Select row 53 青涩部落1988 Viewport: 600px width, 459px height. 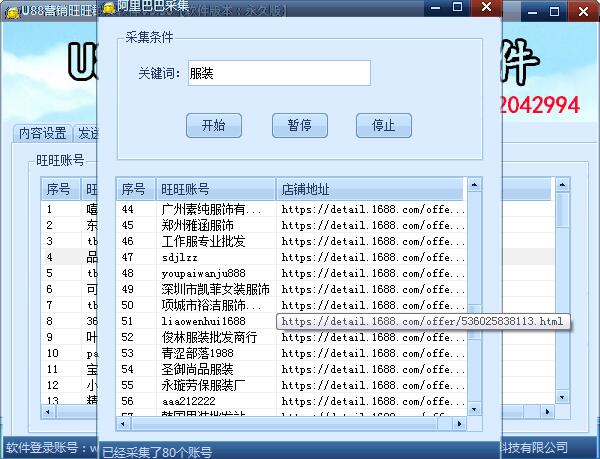click(x=291, y=353)
